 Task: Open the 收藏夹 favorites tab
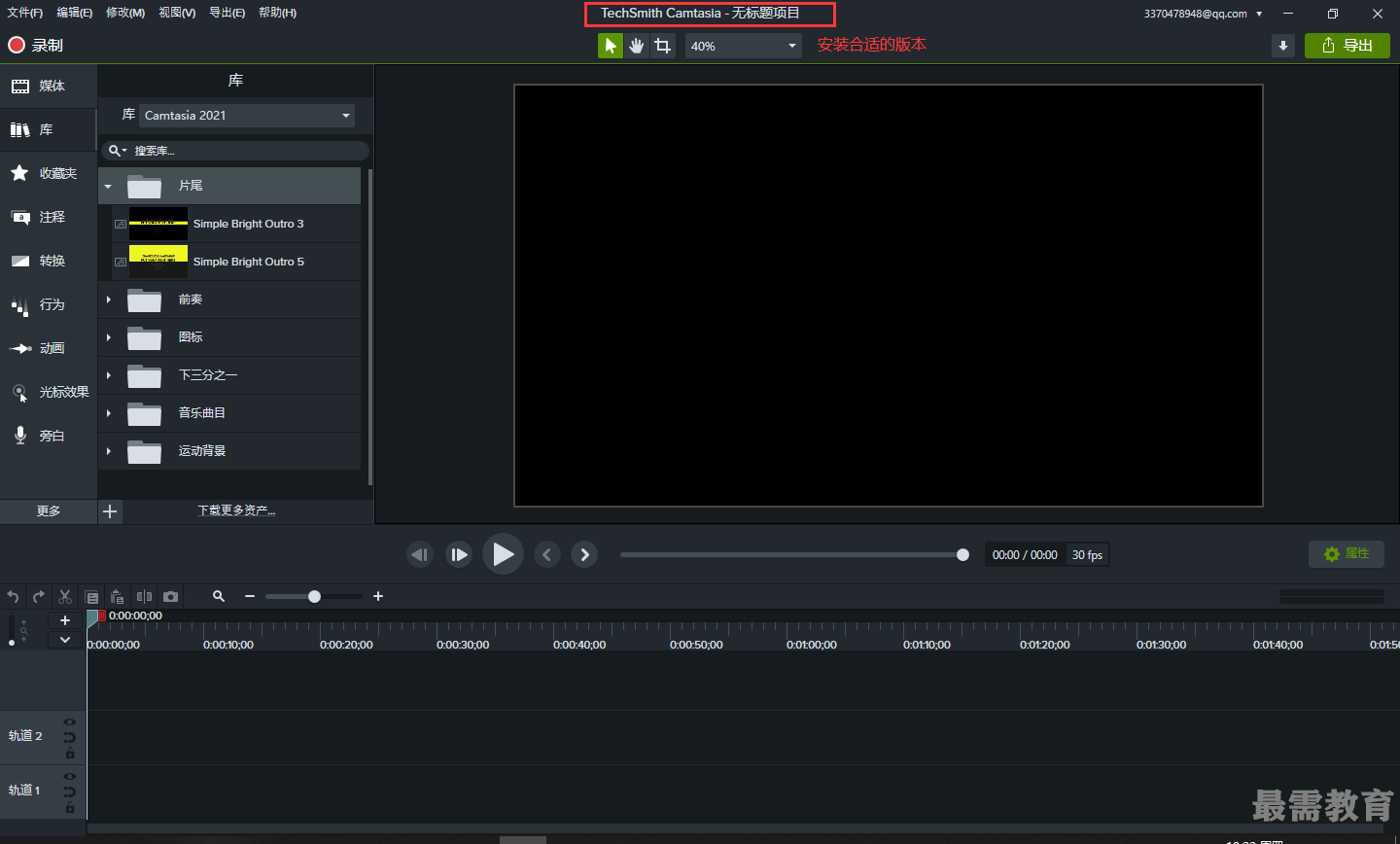point(49,173)
